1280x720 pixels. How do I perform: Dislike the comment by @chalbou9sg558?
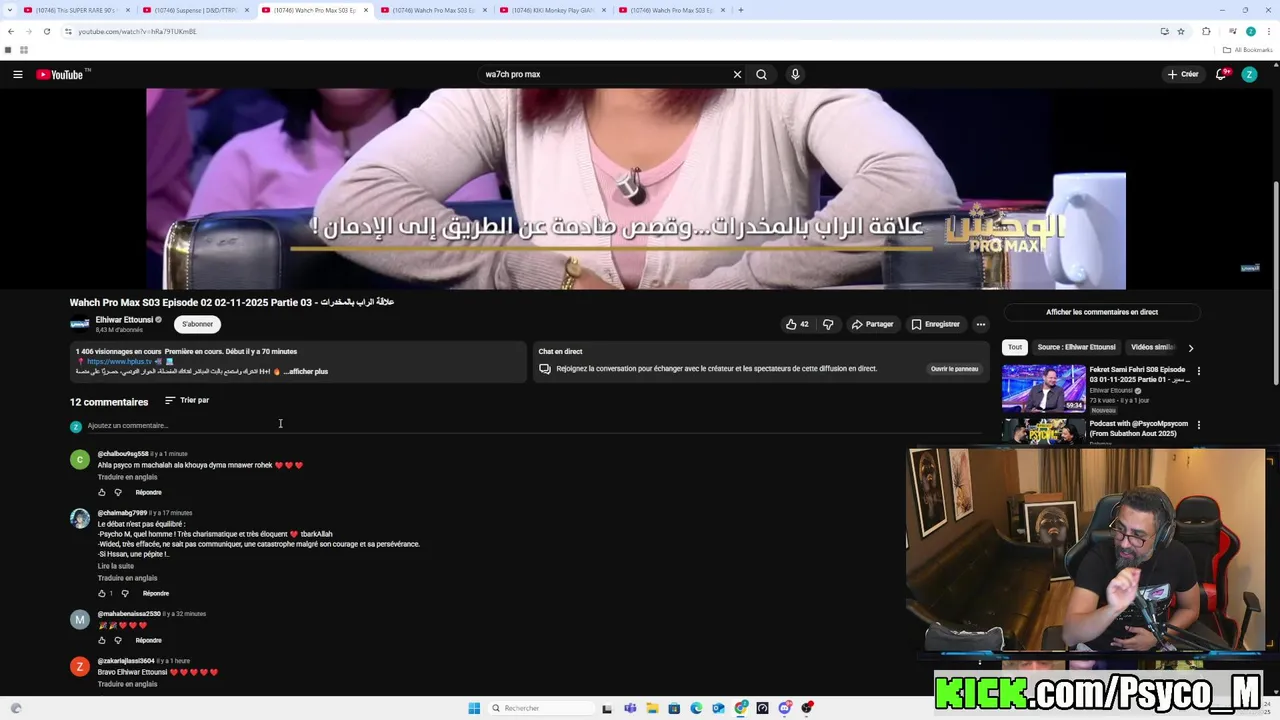117,492
